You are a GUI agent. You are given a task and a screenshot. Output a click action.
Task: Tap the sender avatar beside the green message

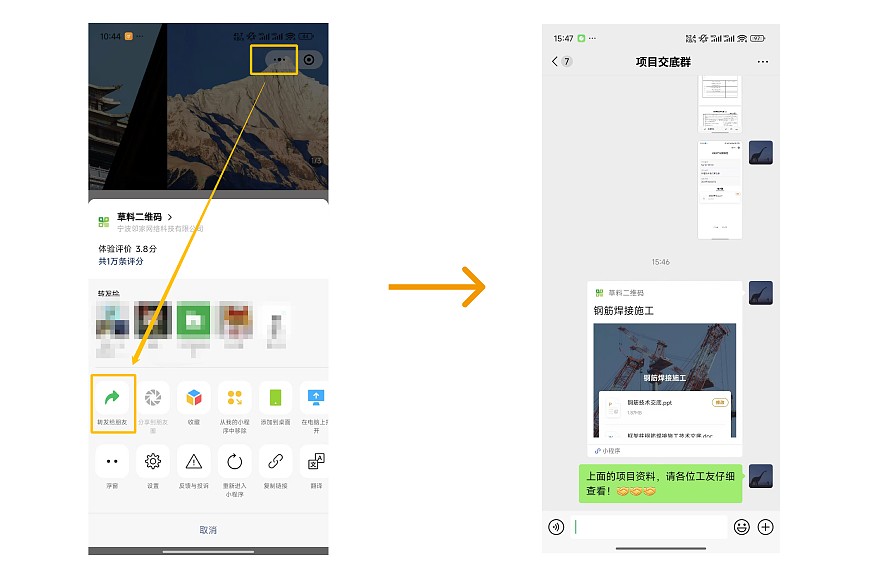click(x=761, y=476)
